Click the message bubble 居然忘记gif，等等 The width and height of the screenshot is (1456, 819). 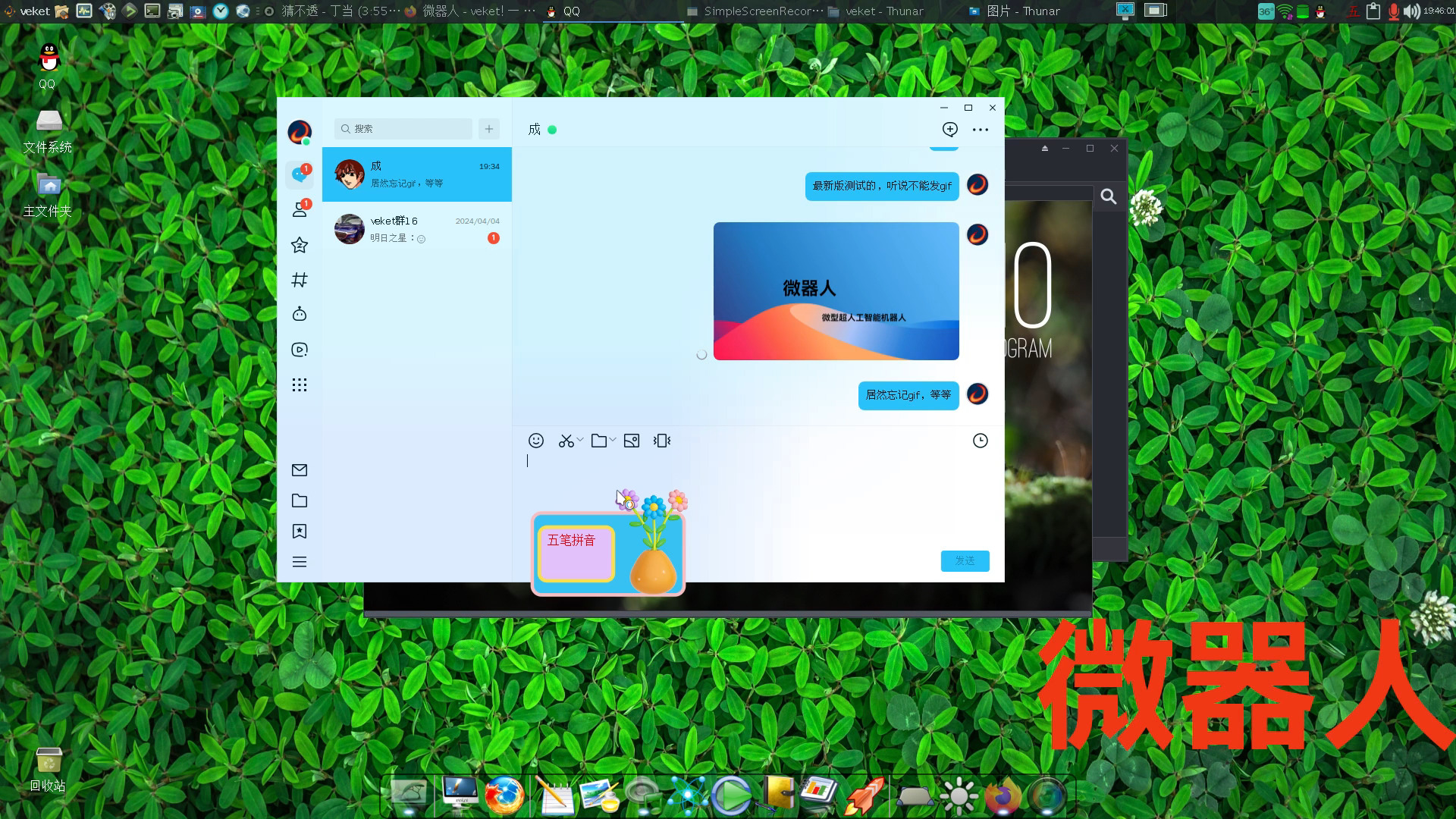pyautogui.click(x=908, y=395)
